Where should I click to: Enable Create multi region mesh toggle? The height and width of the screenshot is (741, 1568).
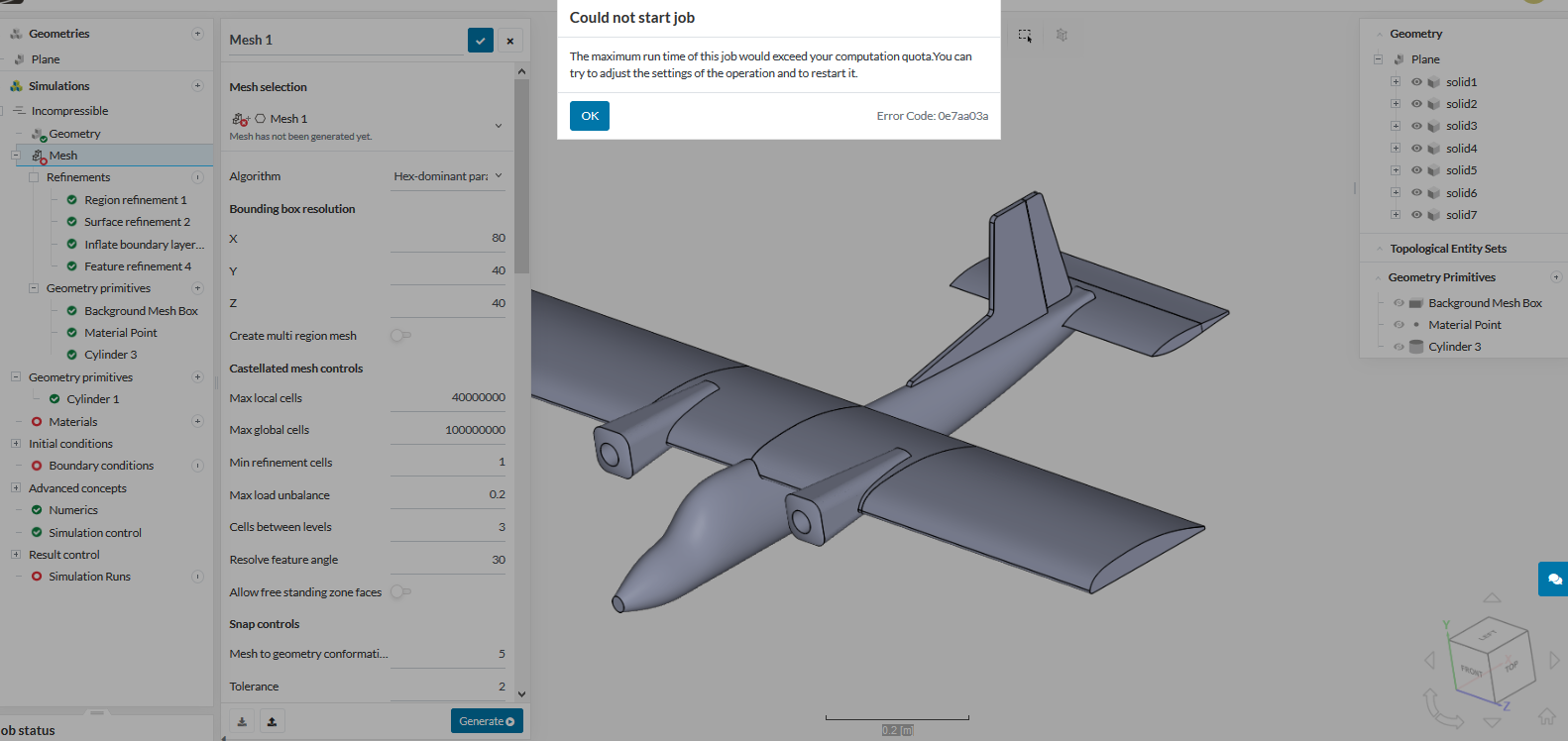click(400, 336)
